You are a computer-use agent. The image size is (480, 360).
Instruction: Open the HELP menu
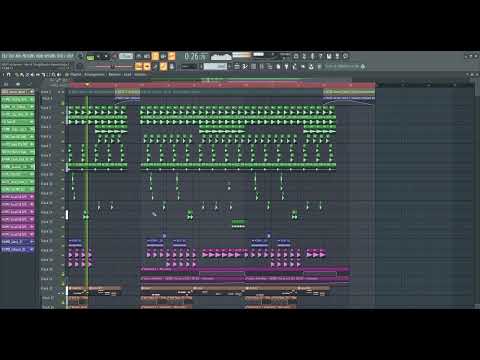pos(69,56)
